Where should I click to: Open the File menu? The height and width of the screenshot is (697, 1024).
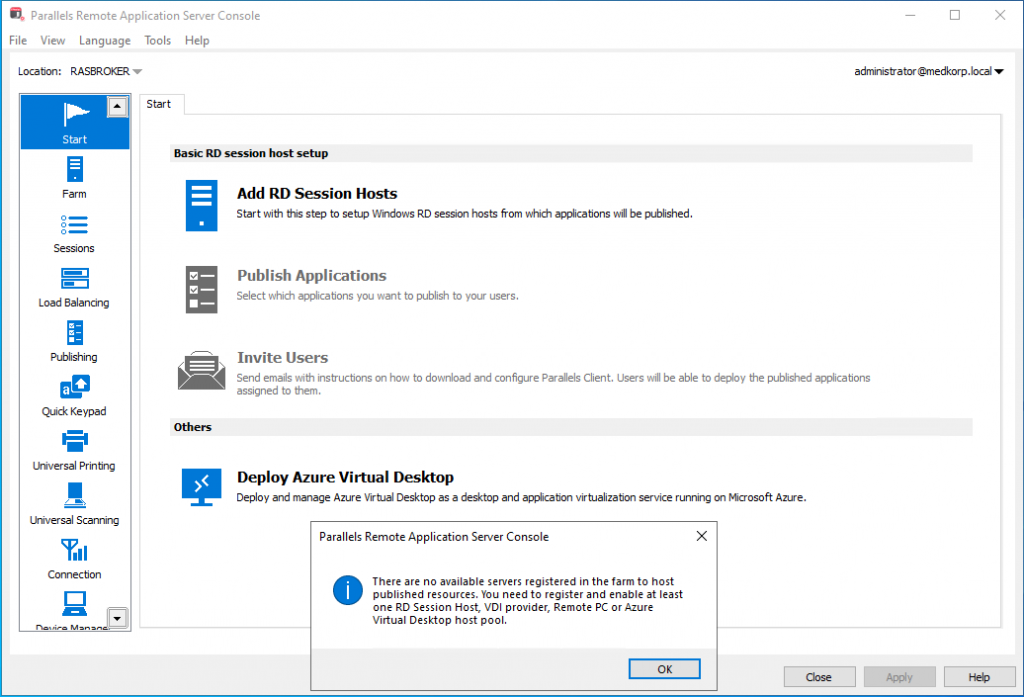(18, 41)
